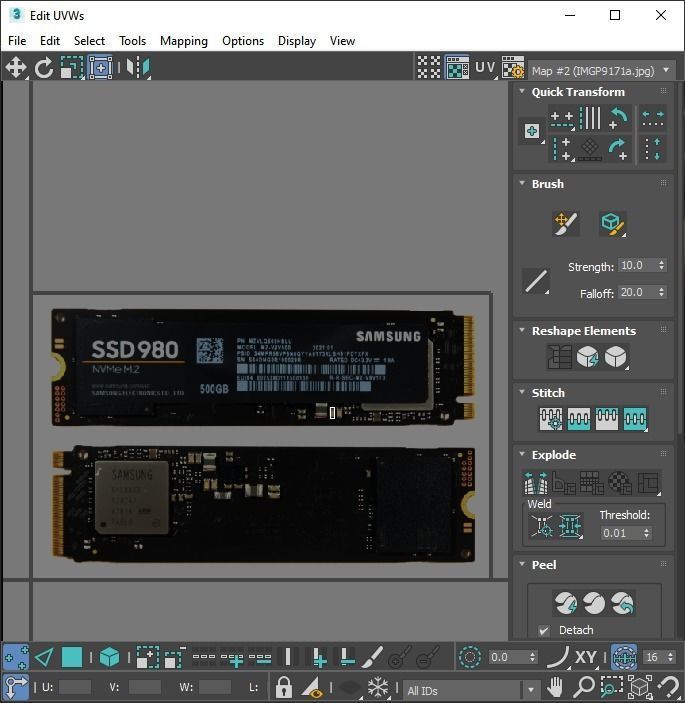The height and width of the screenshot is (703, 685).
Task: Open the Options menu
Action: coord(243,41)
